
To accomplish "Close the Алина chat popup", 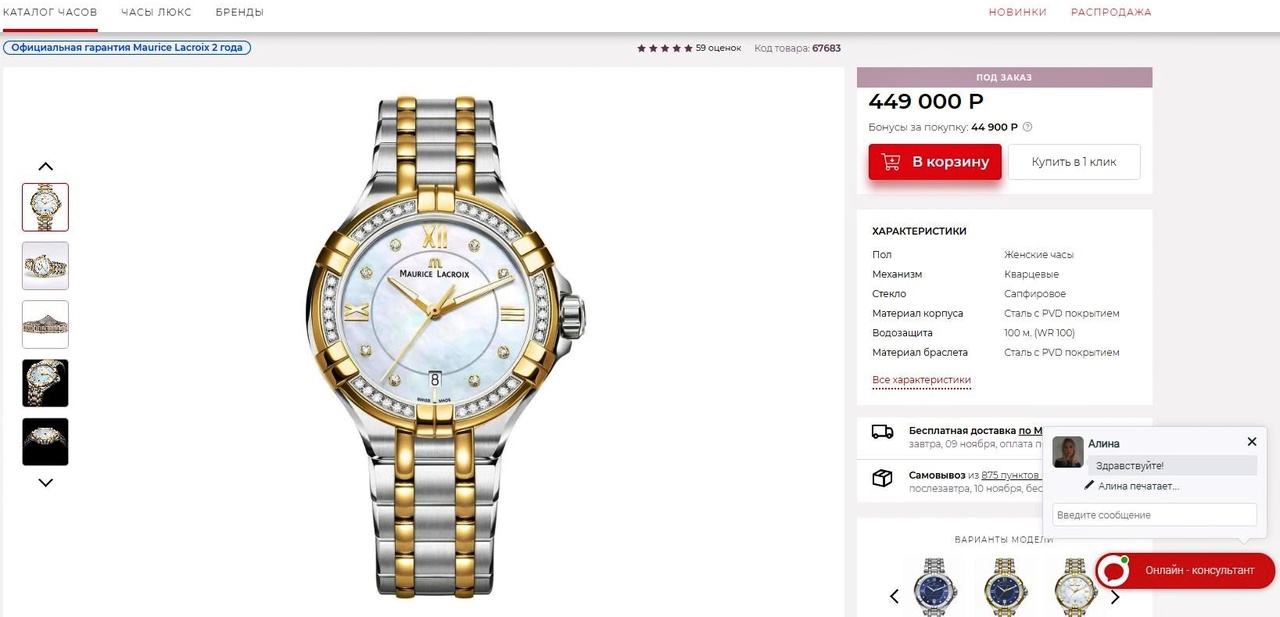I will click(1251, 441).
